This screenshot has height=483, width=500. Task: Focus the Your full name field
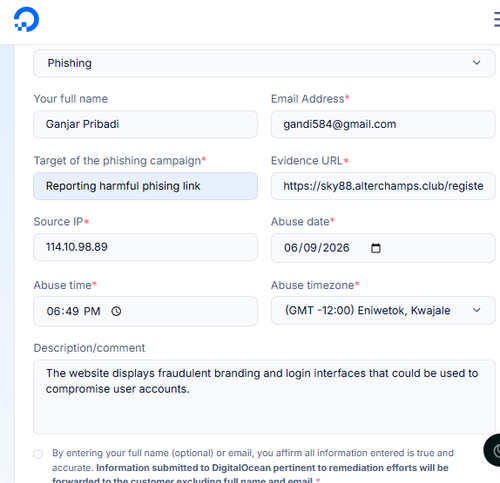point(145,124)
